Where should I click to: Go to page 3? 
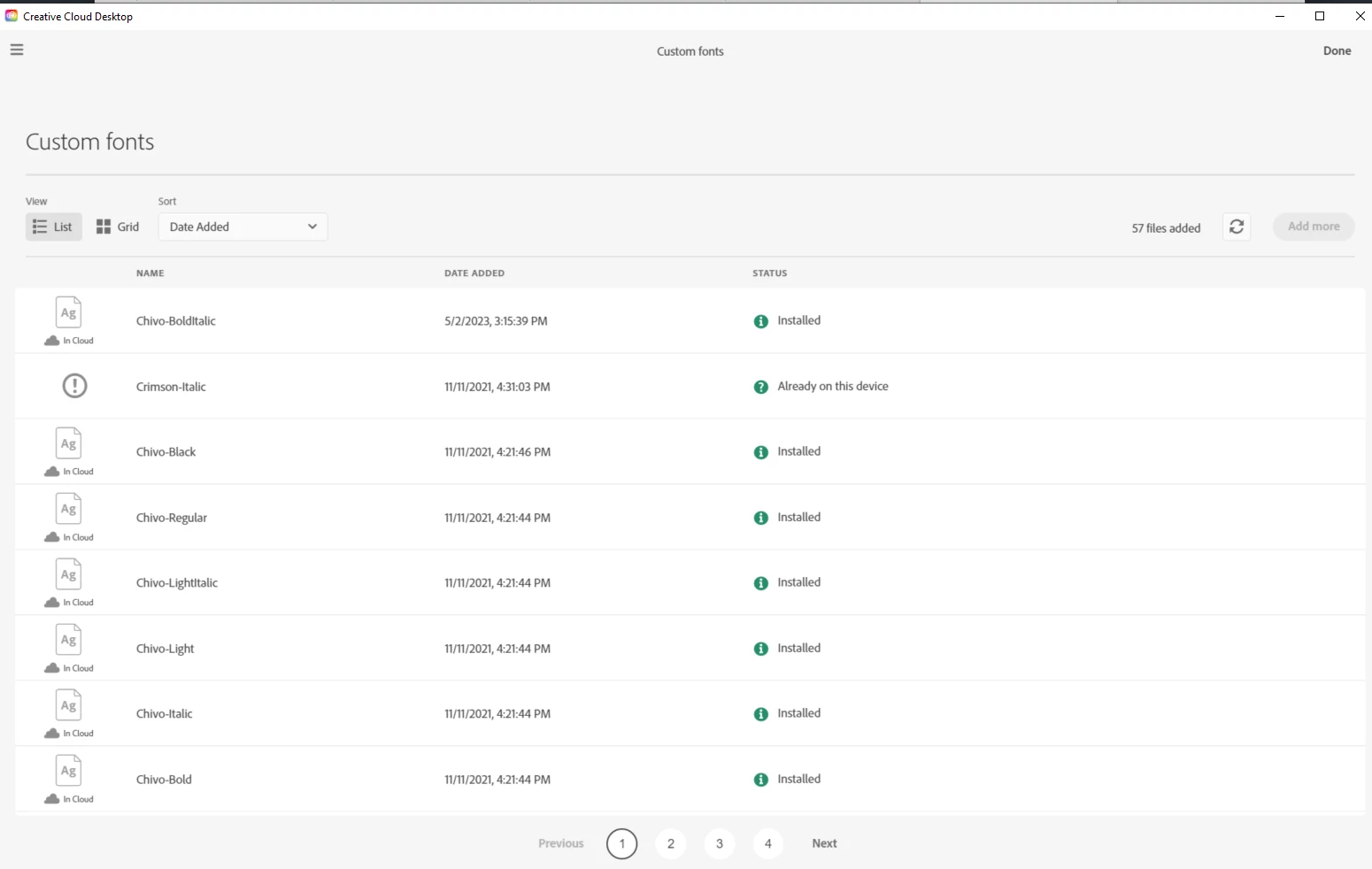(x=719, y=843)
